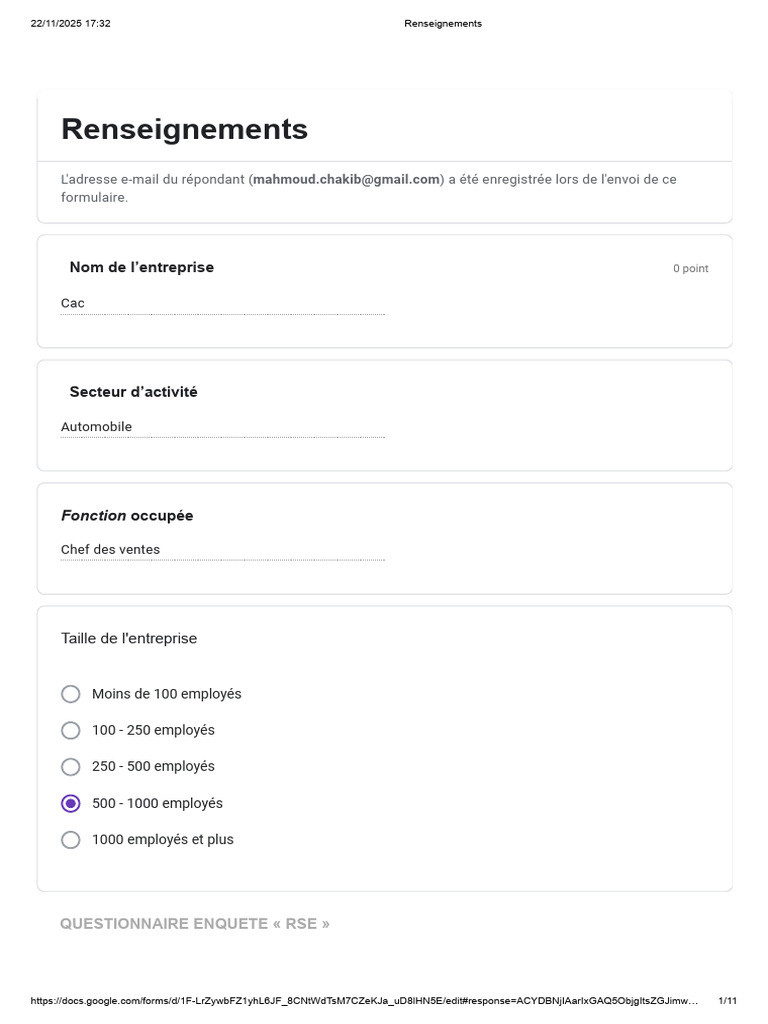The height and width of the screenshot is (1024, 768).
Task: Click the "Secteur d'activité" answer field containing Automobile
Action: click(223, 427)
